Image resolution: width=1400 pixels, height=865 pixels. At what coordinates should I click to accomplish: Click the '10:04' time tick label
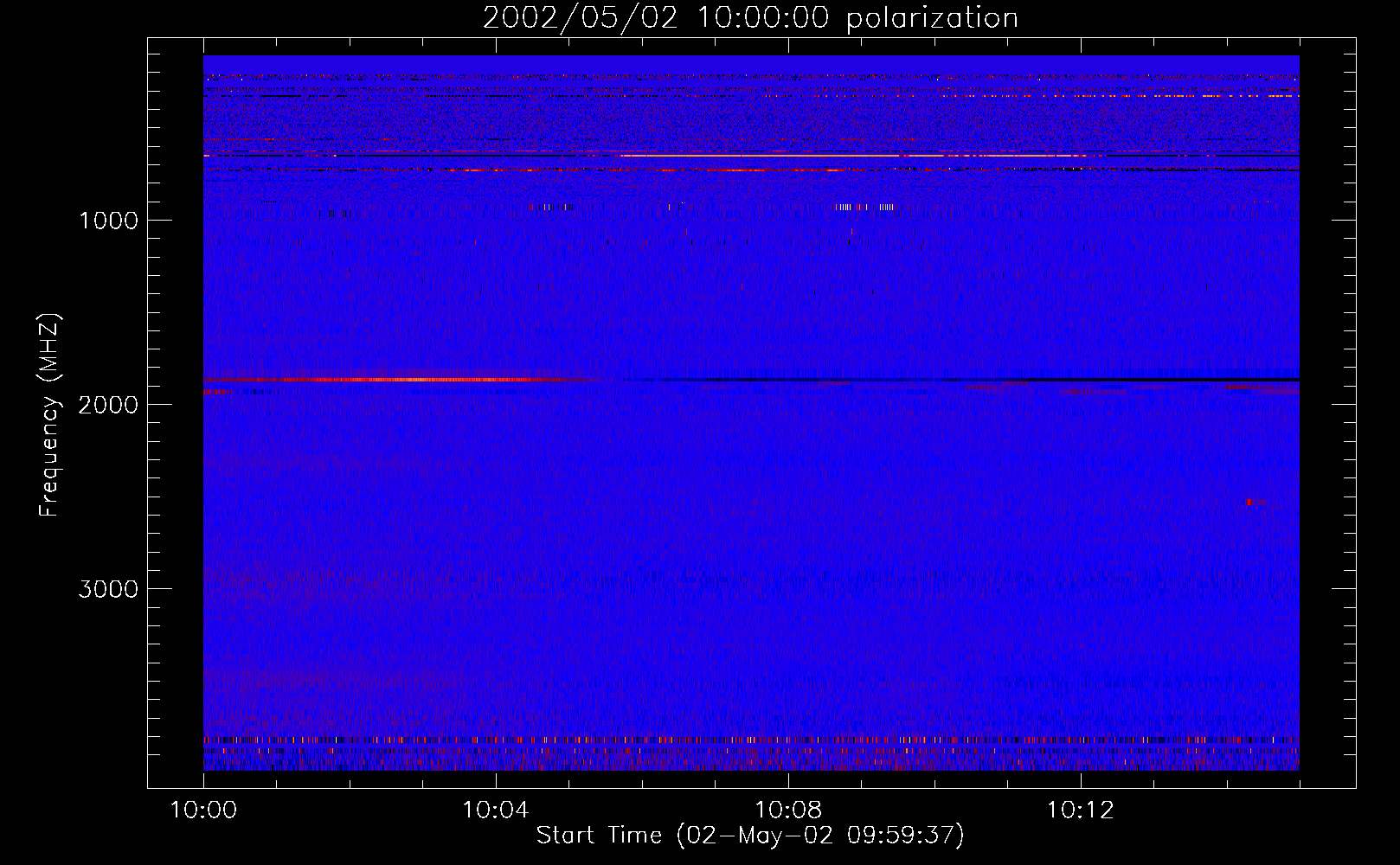click(x=496, y=811)
